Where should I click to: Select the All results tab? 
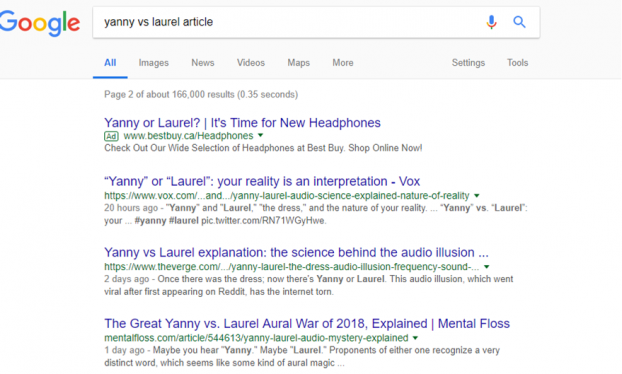click(x=110, y=63)
